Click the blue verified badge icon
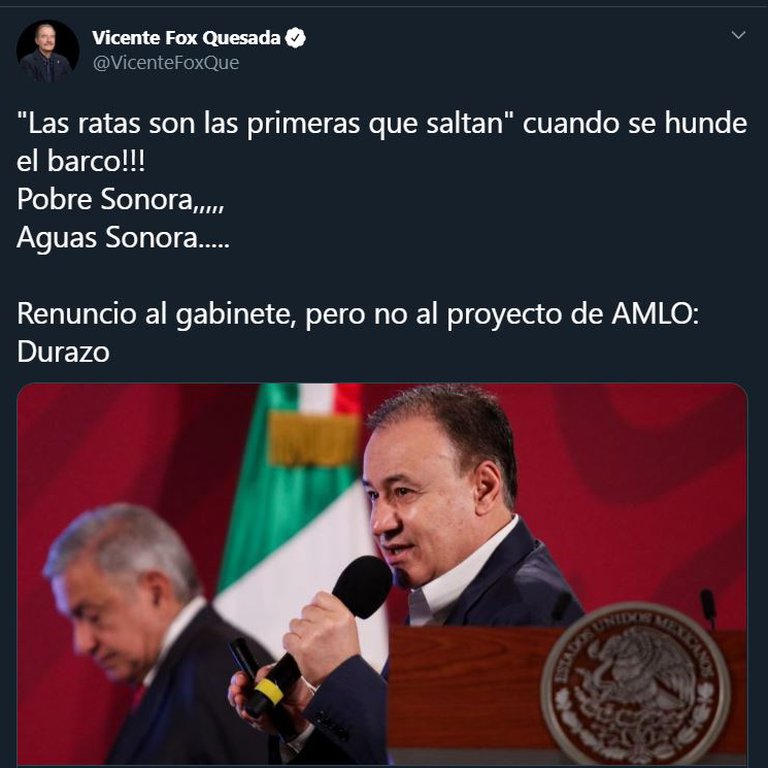 click(295, 38)
